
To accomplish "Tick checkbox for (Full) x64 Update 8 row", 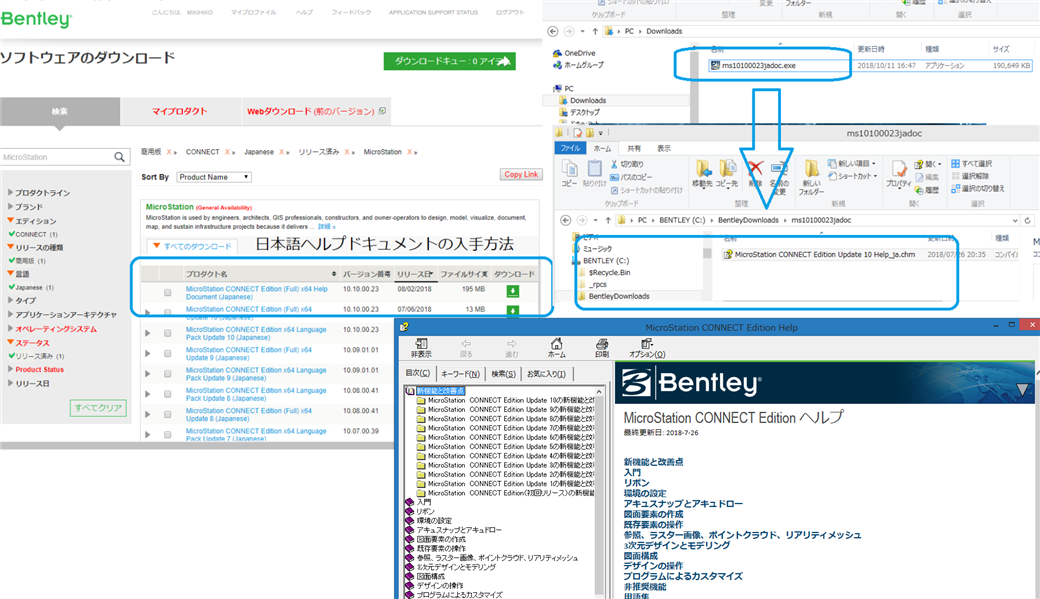I will 168,415.
